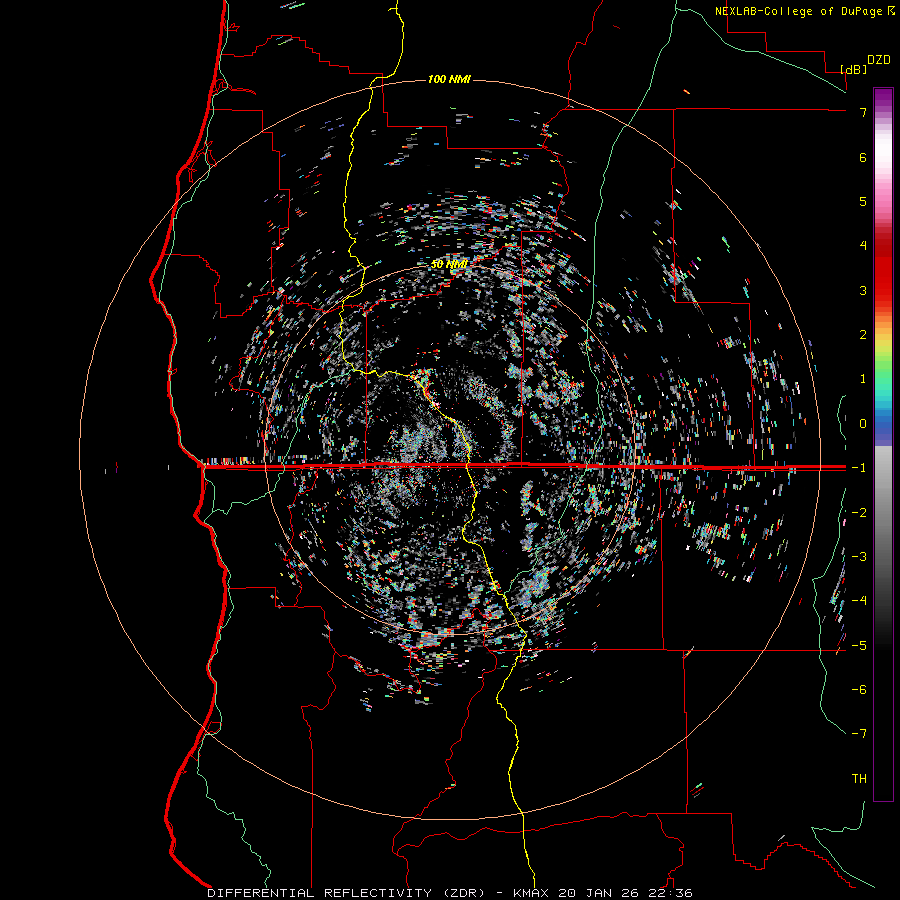The width and height of the screenshot is (900, 900).
Task: Click the TH label on the scale
Action: 859,779
